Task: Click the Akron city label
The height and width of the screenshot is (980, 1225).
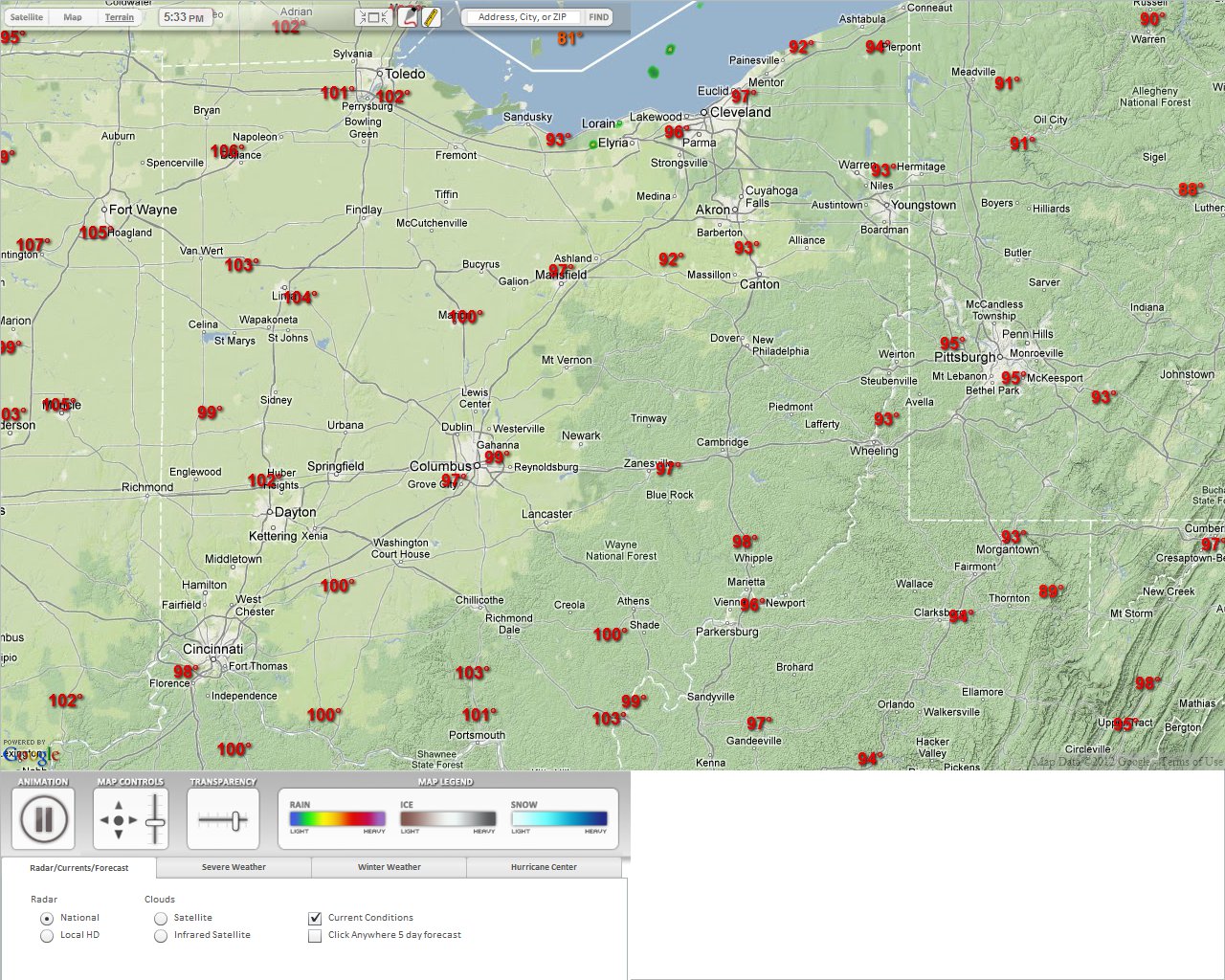Action: 713,210
